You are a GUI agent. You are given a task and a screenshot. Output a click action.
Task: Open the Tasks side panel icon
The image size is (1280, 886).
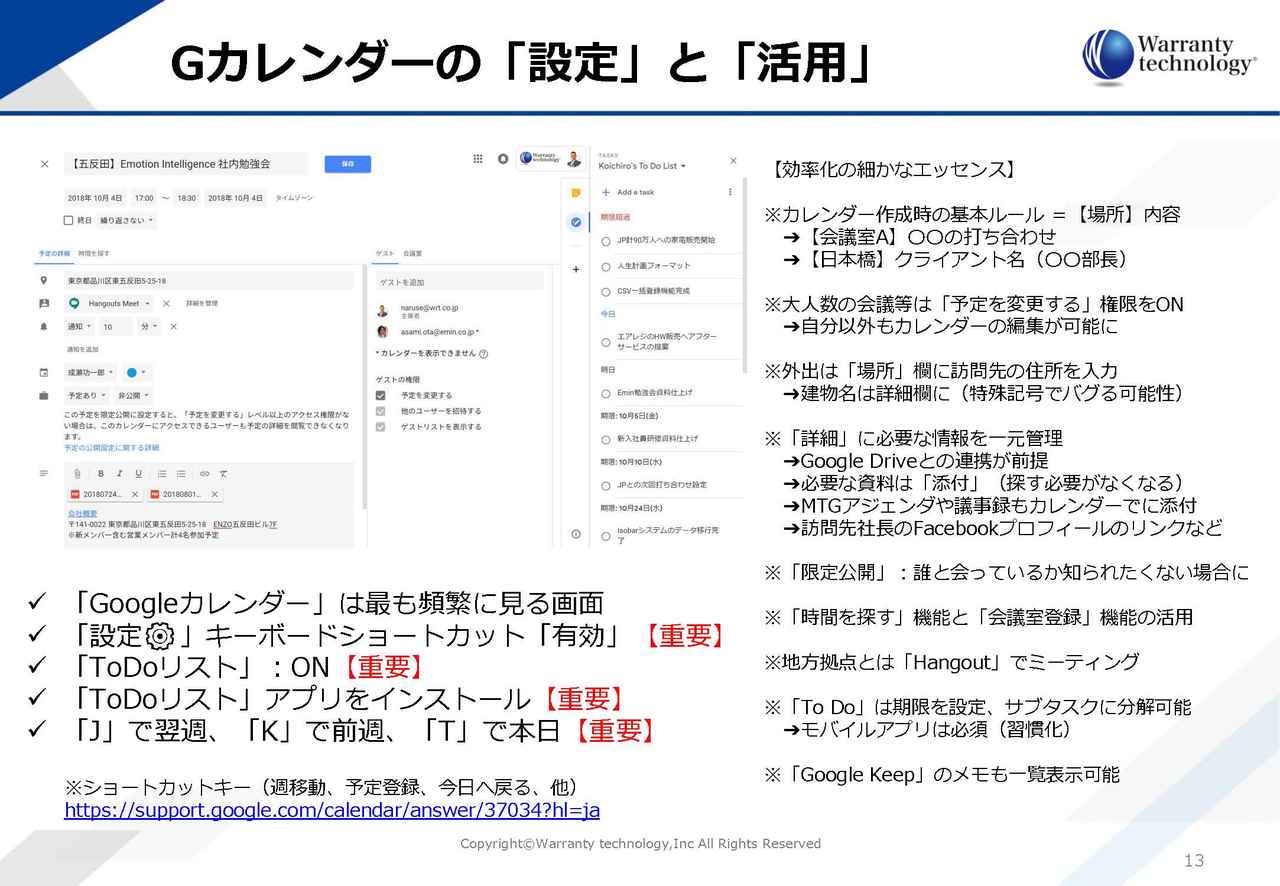[x=575, y=222]
